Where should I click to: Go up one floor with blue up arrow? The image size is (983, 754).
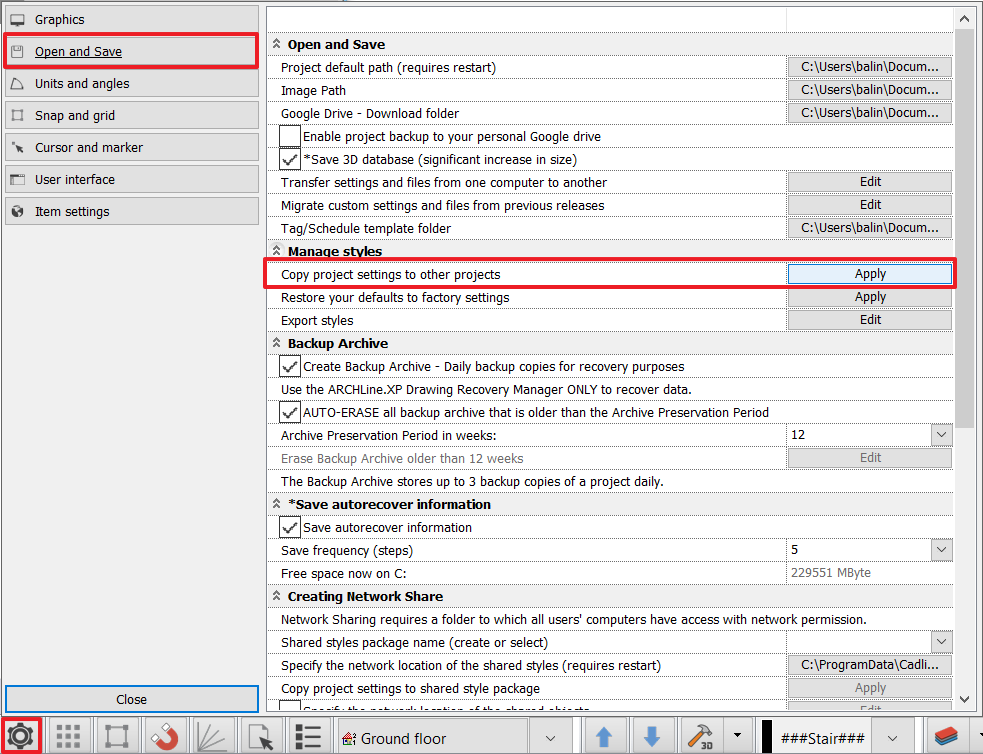click(604, 737)
